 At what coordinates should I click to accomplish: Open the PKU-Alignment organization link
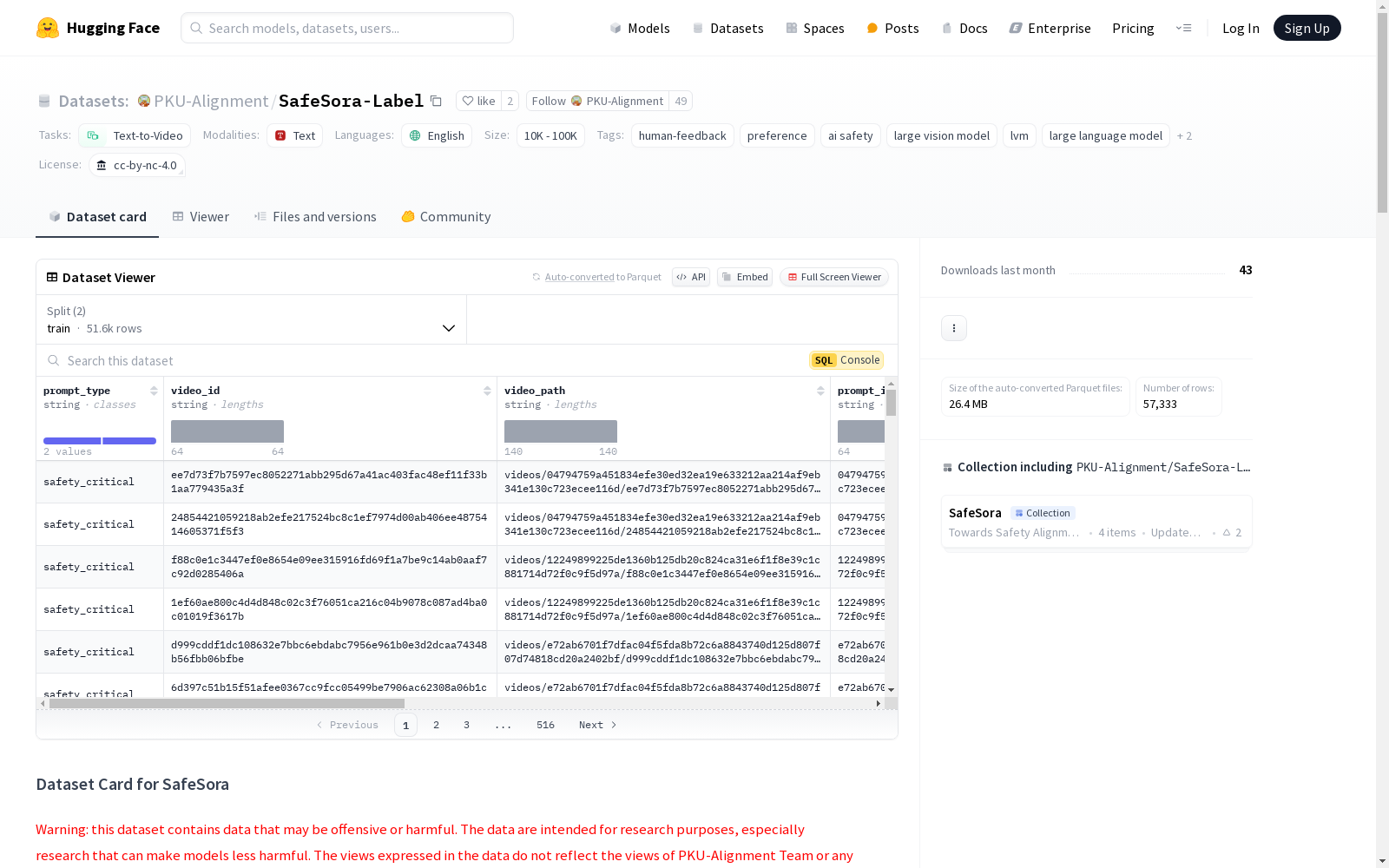point(211,102)
